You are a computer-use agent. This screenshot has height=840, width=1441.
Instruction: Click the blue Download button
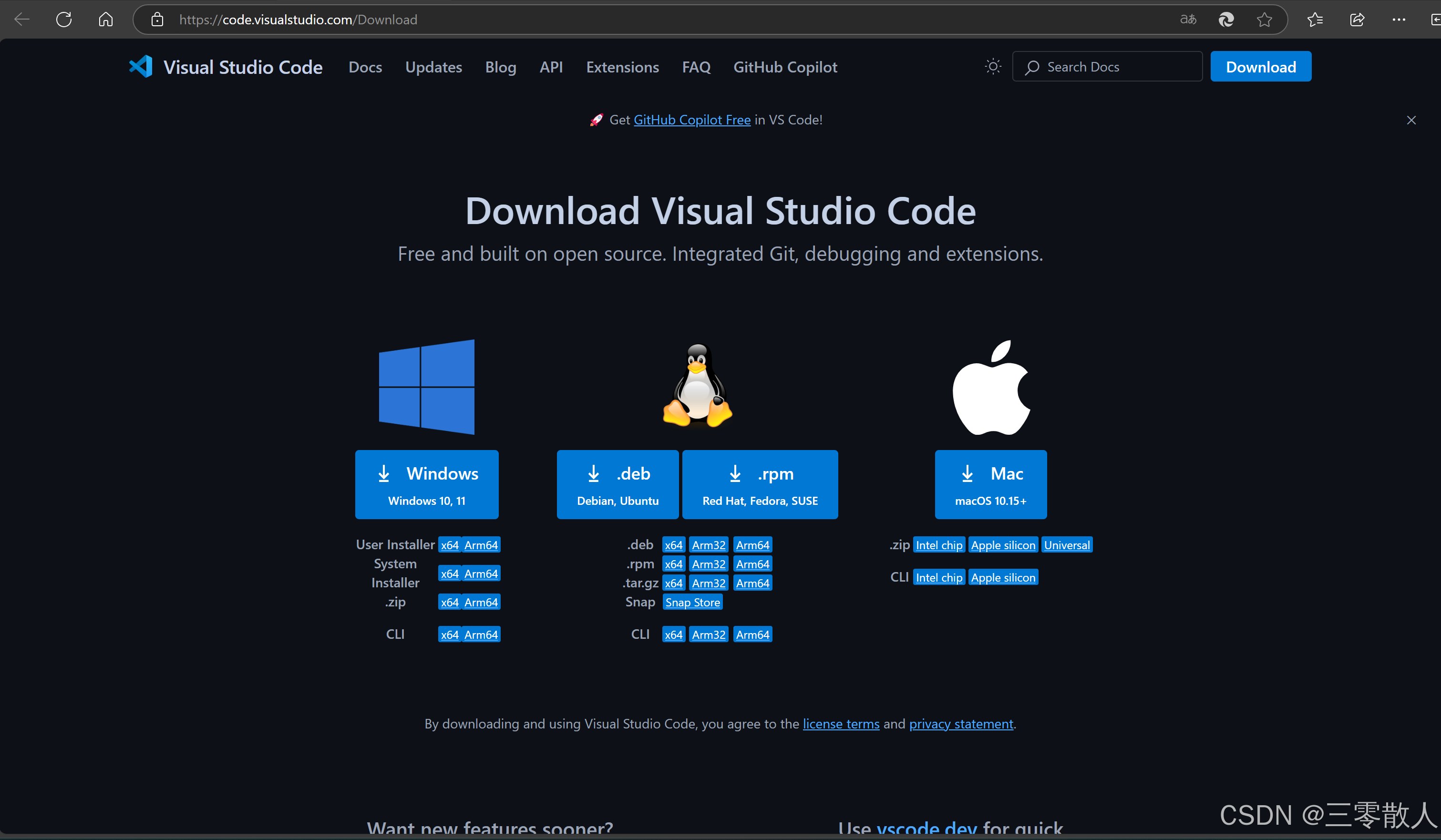pos(1260,66)
